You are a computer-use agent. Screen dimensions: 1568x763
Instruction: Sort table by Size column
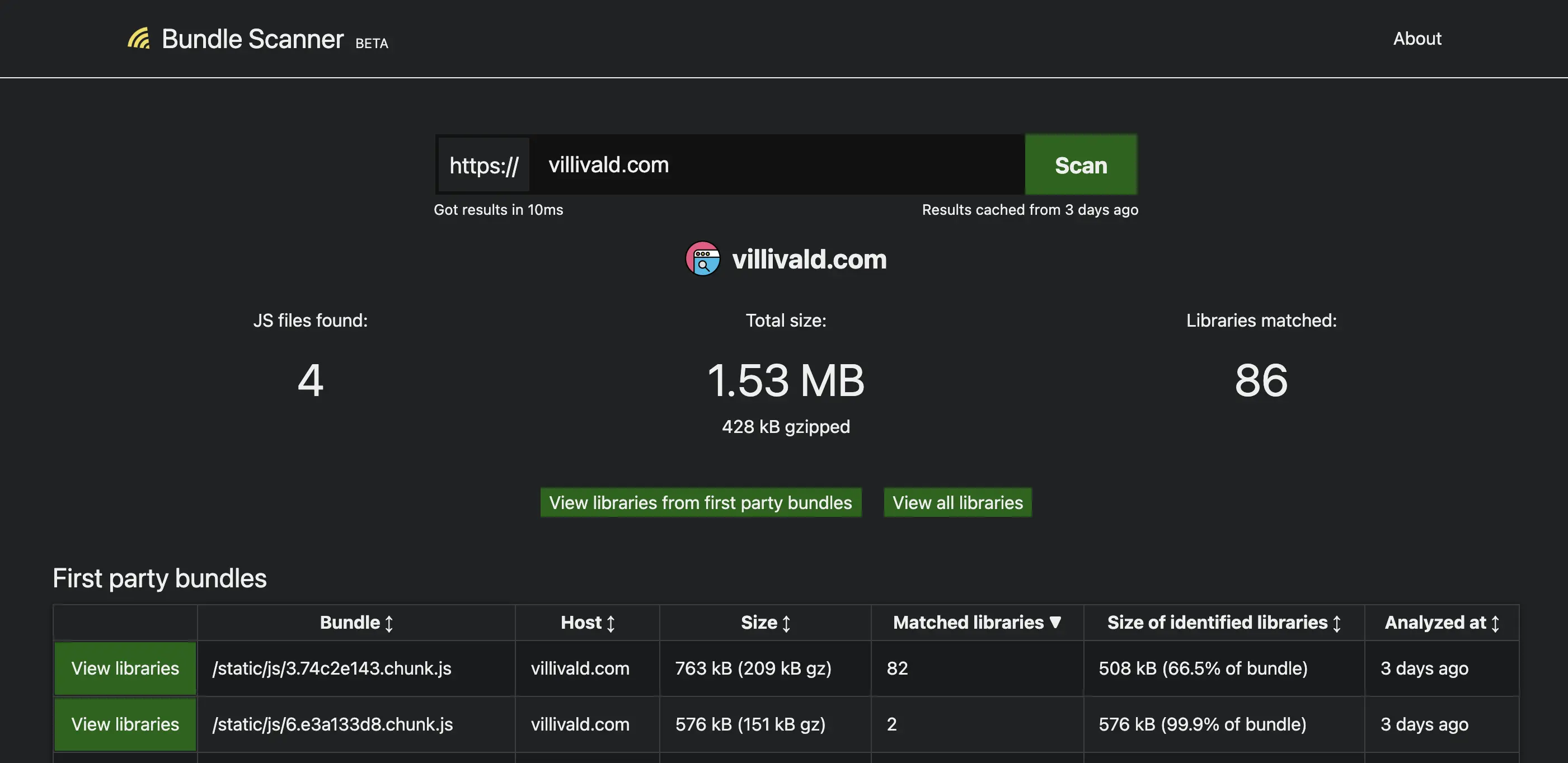click(765, 623)
